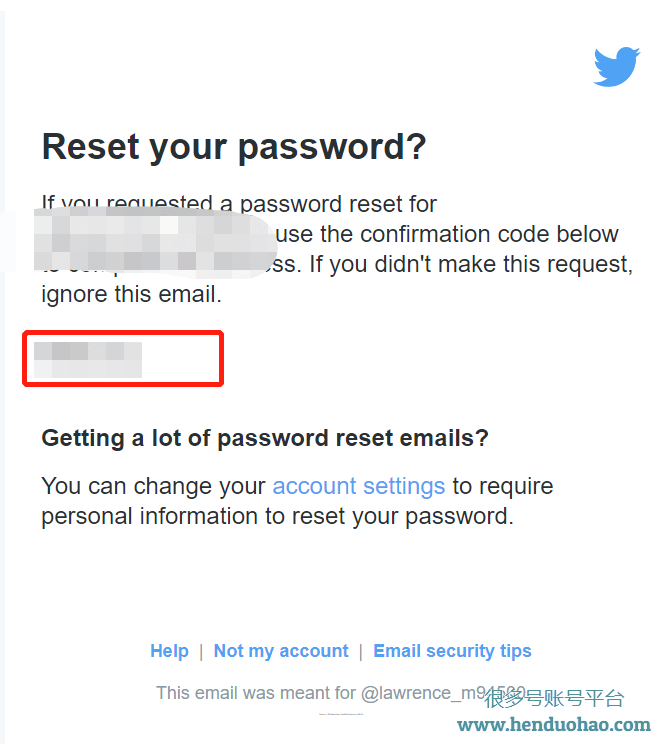The height and width of the screenshot is (744, 664).
Task: Click the This email was meant for text
Action: [x=256, y=693]
